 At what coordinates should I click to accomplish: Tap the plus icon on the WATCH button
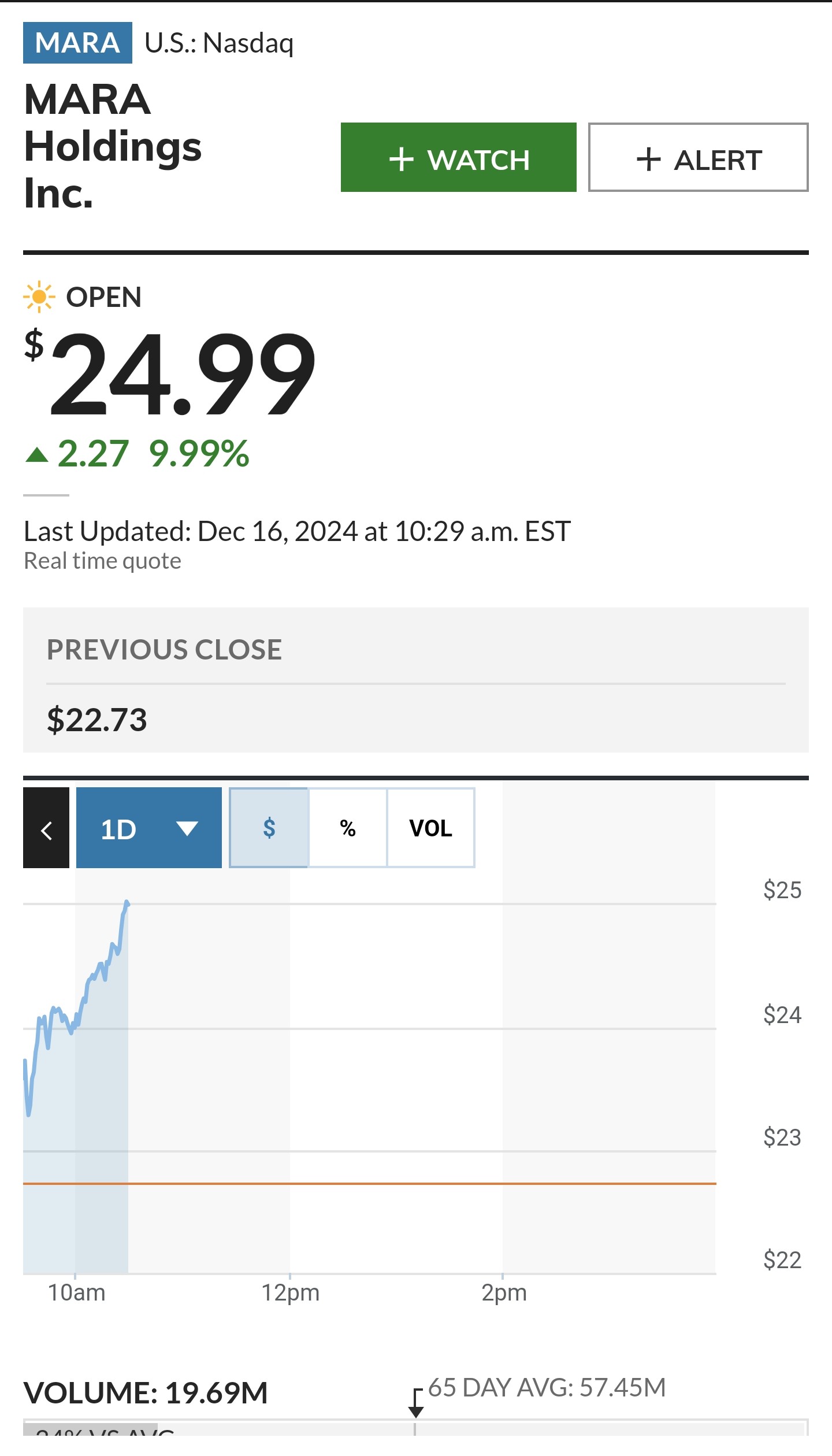402,159
